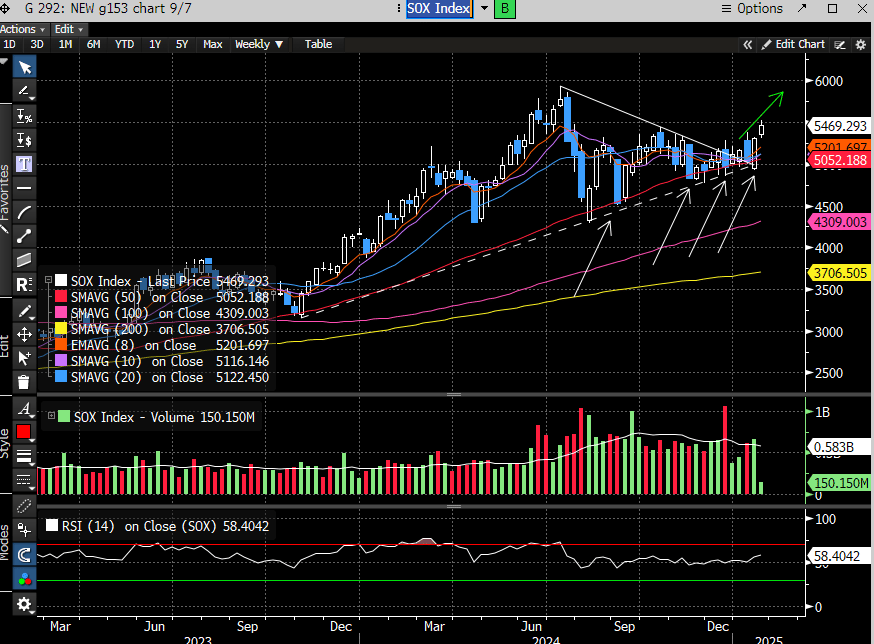Open the Weekly periodicity dropdown
The image size is (874, 644).
(259, 44)
